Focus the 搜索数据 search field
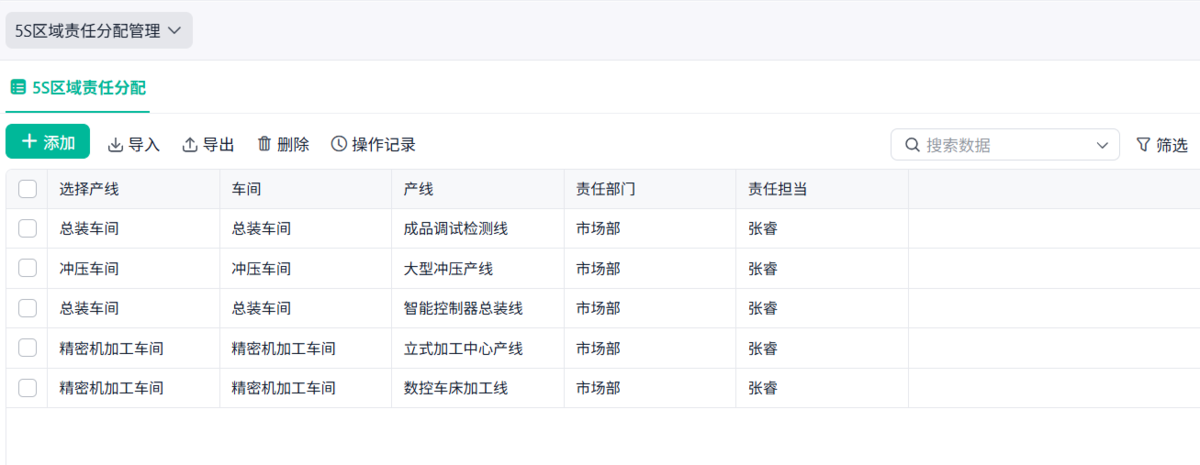 (x=1000, y=145)
